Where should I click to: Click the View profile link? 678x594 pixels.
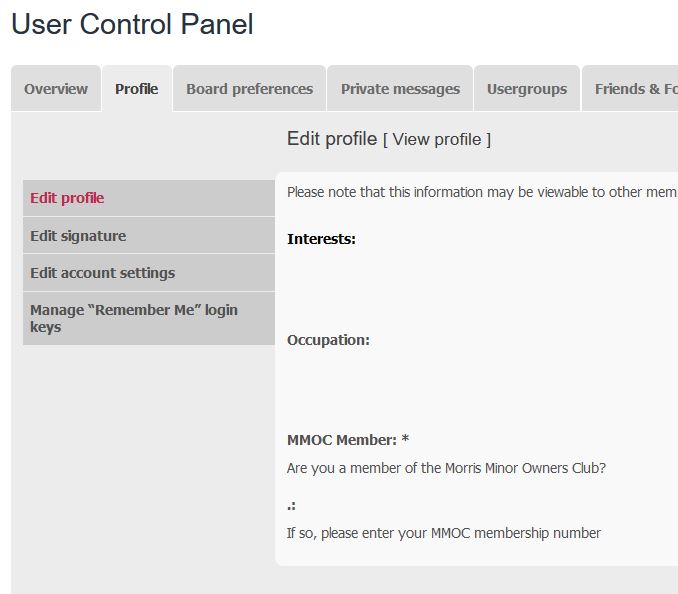click(437, 140)
